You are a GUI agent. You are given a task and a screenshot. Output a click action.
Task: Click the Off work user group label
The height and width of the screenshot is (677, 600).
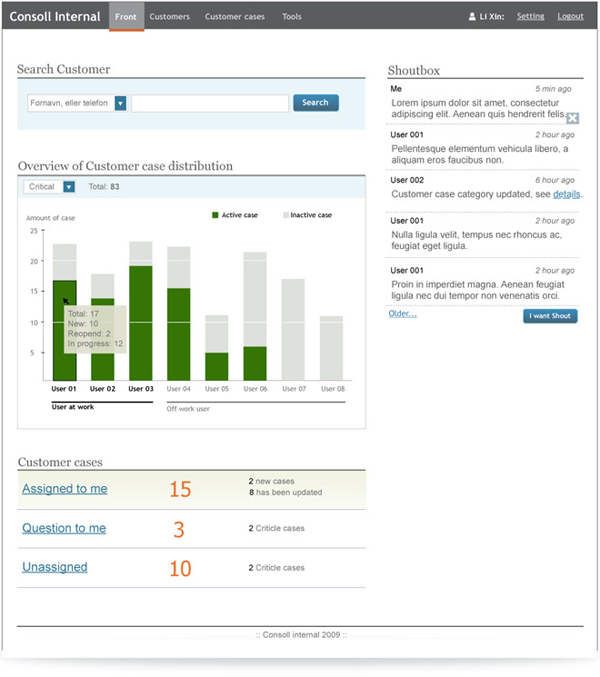tap(188, 409)
